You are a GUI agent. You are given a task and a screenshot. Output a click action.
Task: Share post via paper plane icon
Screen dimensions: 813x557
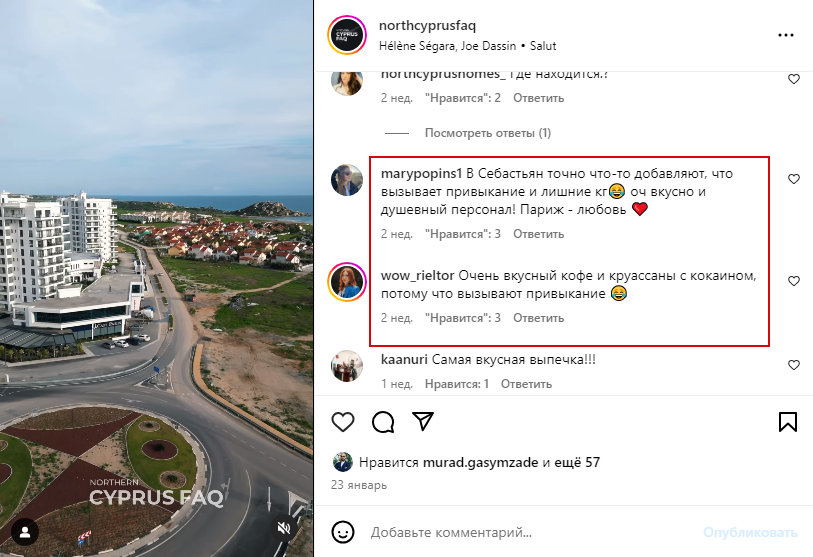(423, 421)
